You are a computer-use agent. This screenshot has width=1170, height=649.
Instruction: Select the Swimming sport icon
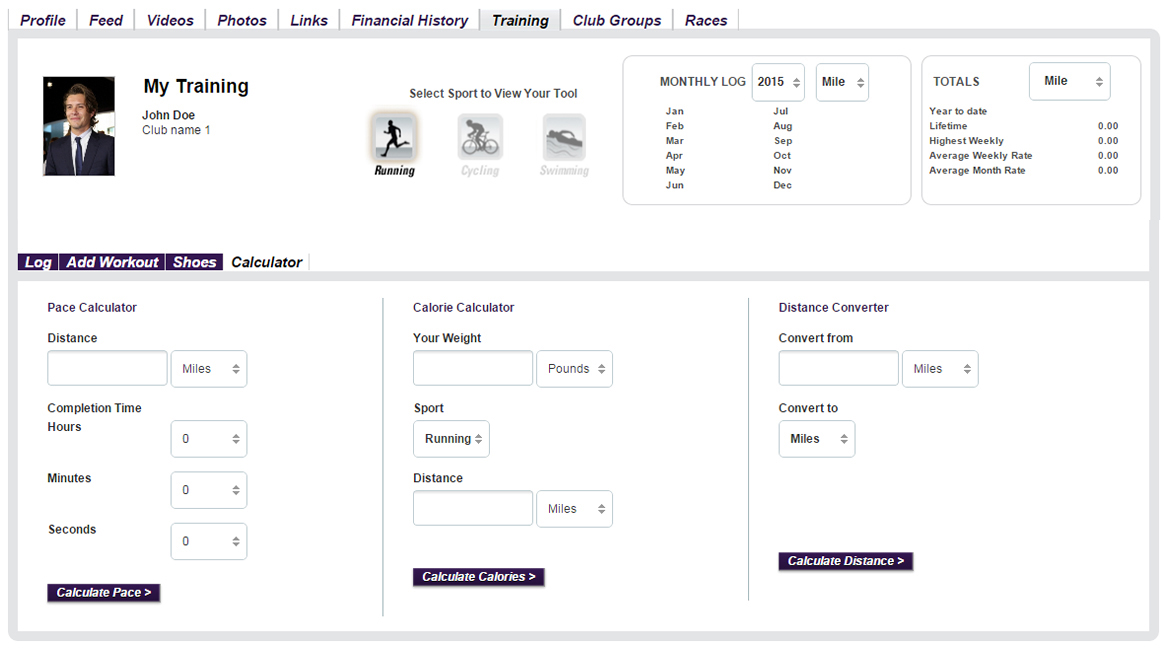[x=564, y=137]
